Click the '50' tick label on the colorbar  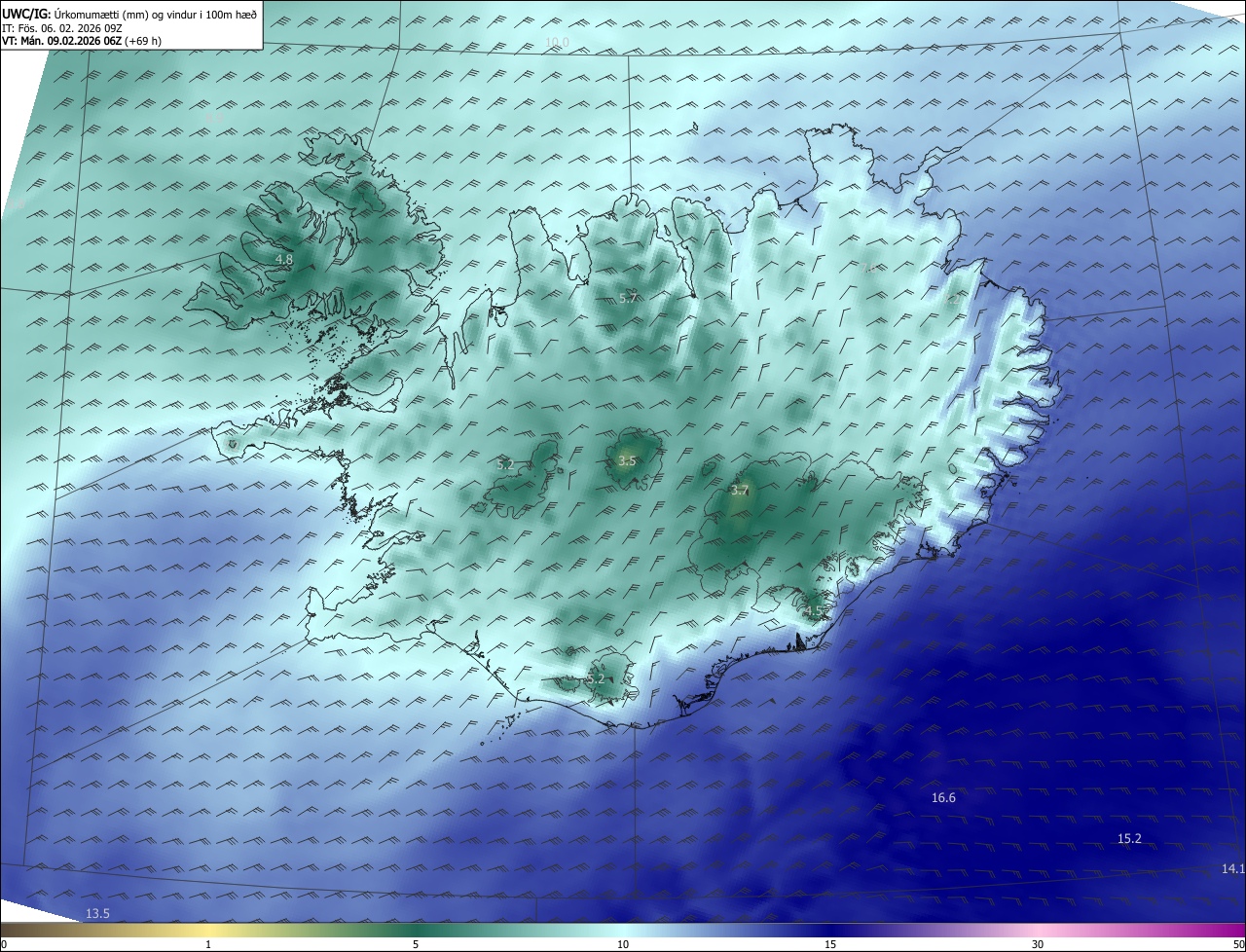(x=1238, y=944)
